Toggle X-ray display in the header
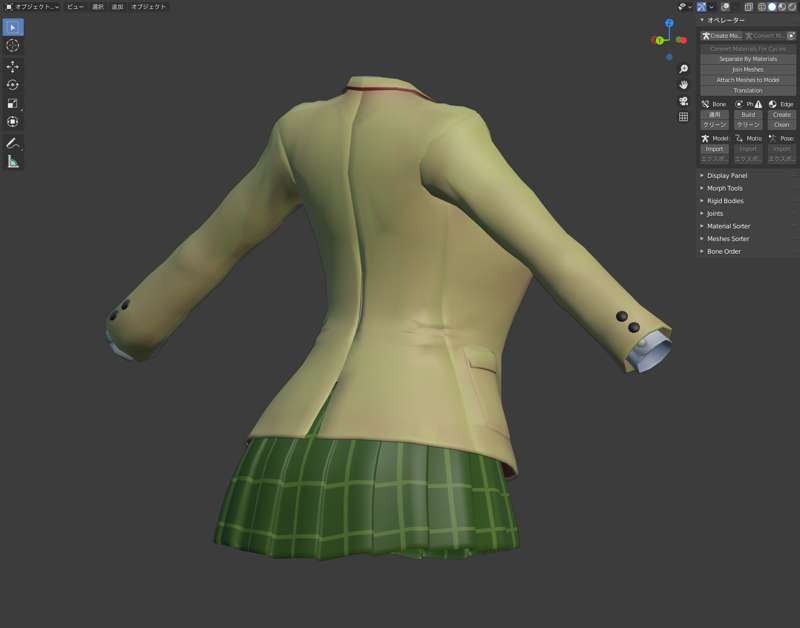Screen dimensions: 800x628 click(x=749, y=7)
